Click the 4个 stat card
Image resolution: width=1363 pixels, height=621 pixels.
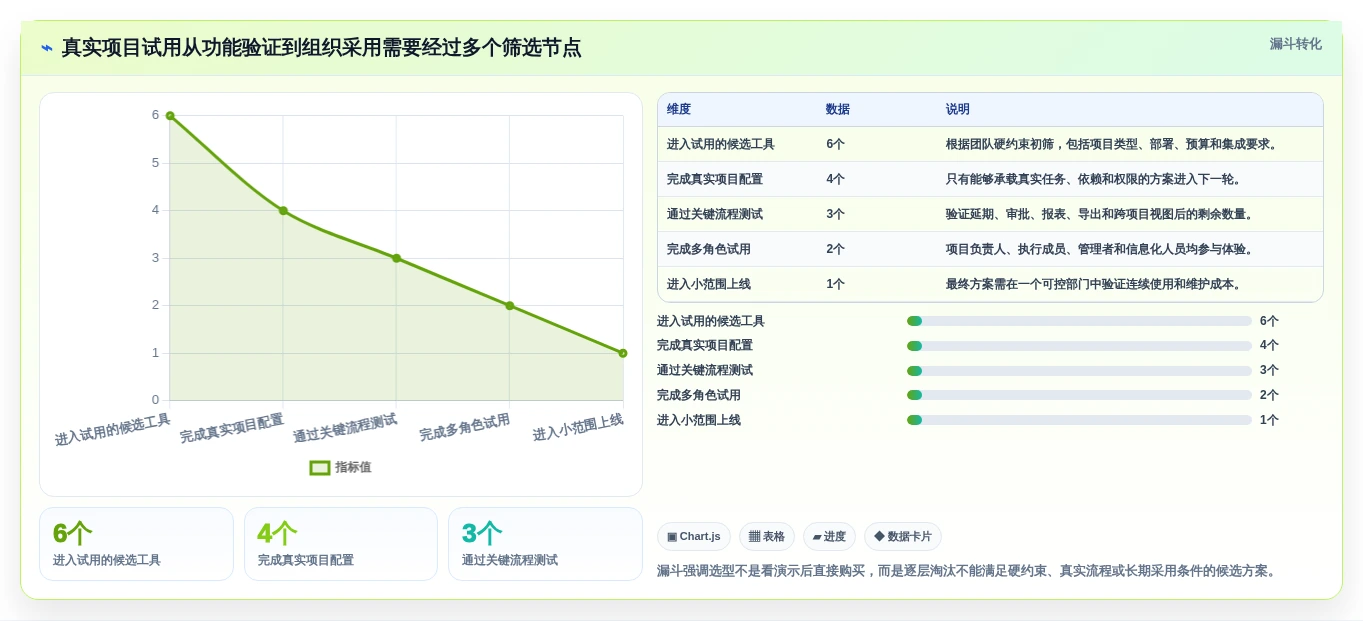point(341,544)
